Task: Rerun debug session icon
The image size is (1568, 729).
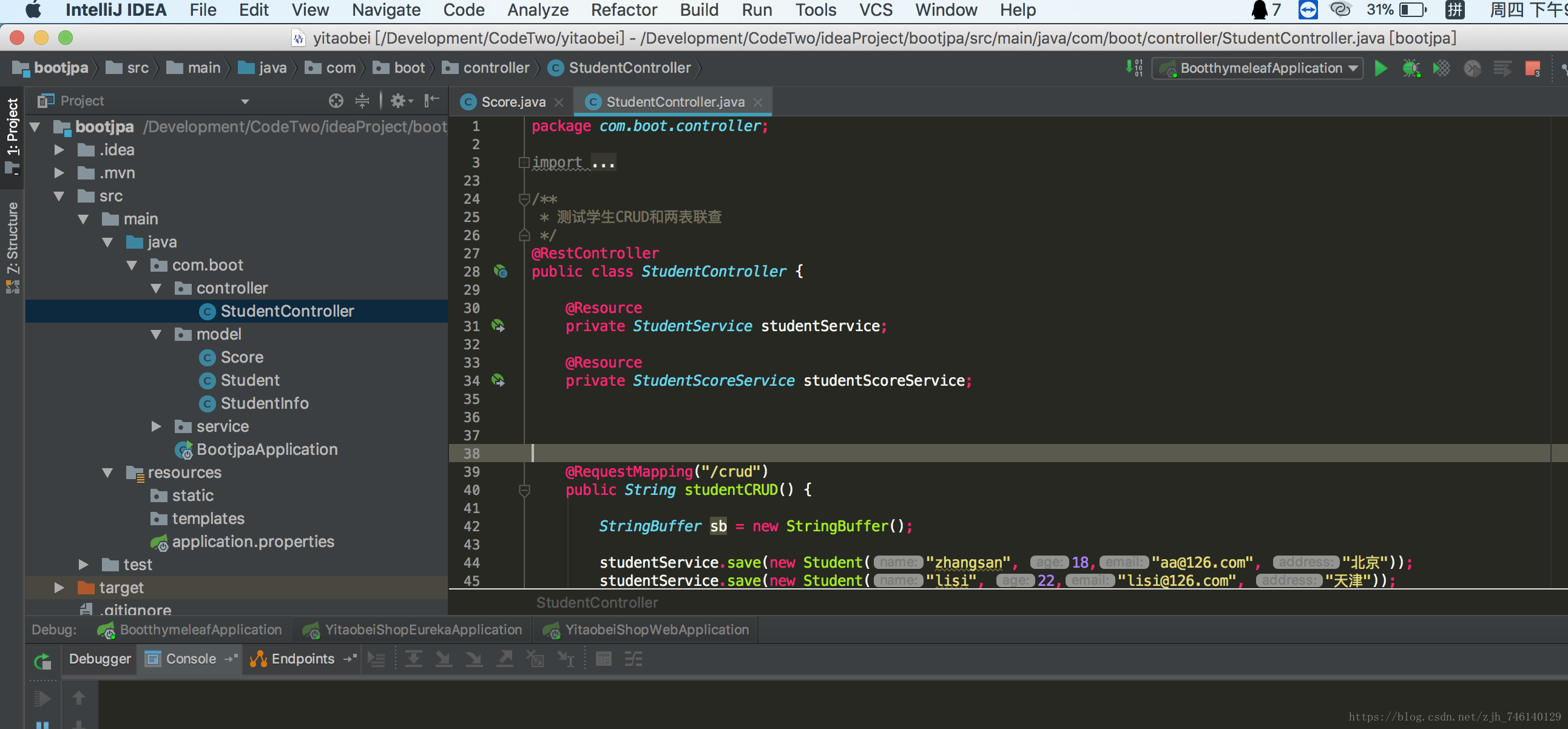Action: pos(42,662)
